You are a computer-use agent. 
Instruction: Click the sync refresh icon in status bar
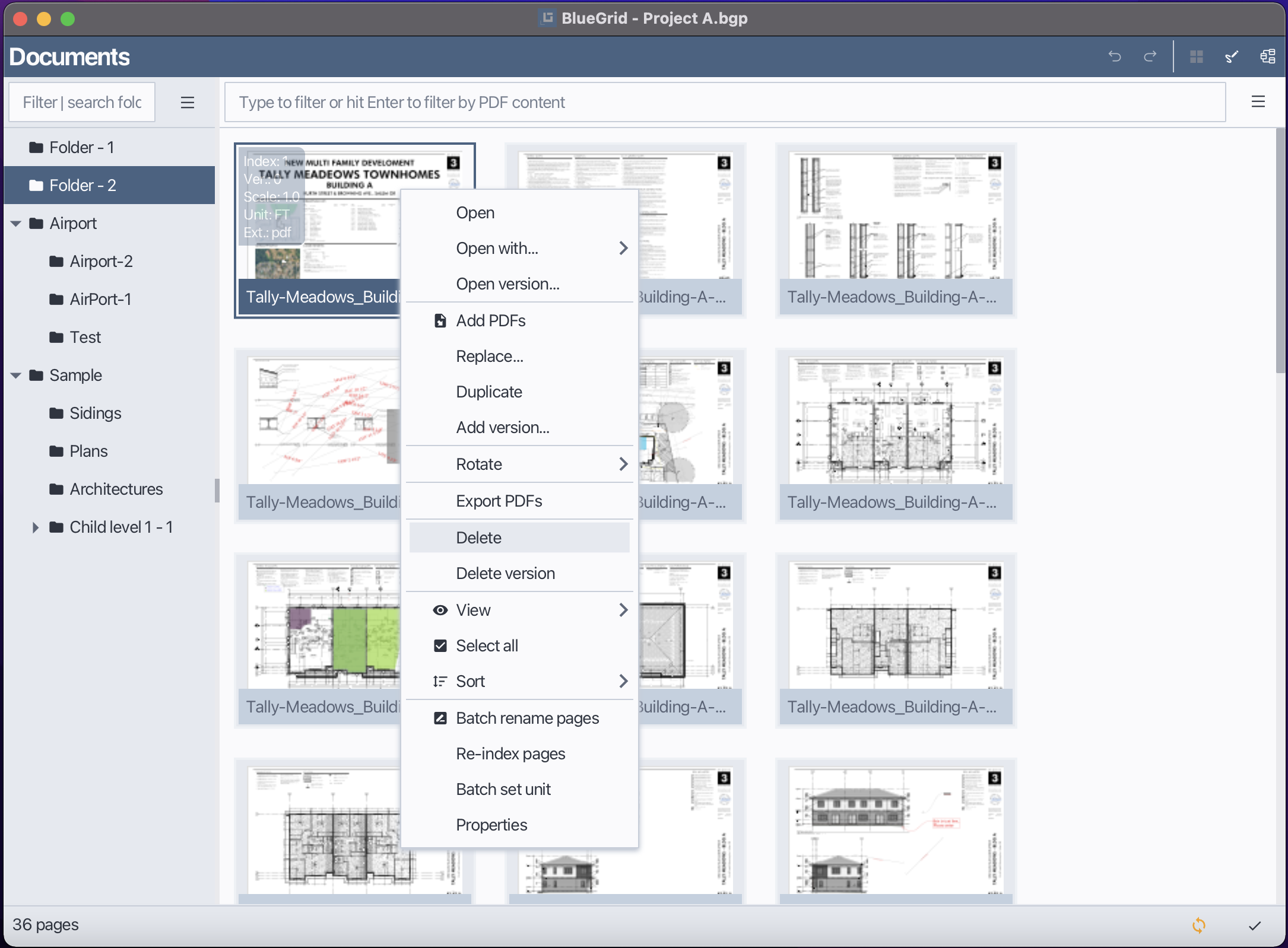(x=1198, y=925)
